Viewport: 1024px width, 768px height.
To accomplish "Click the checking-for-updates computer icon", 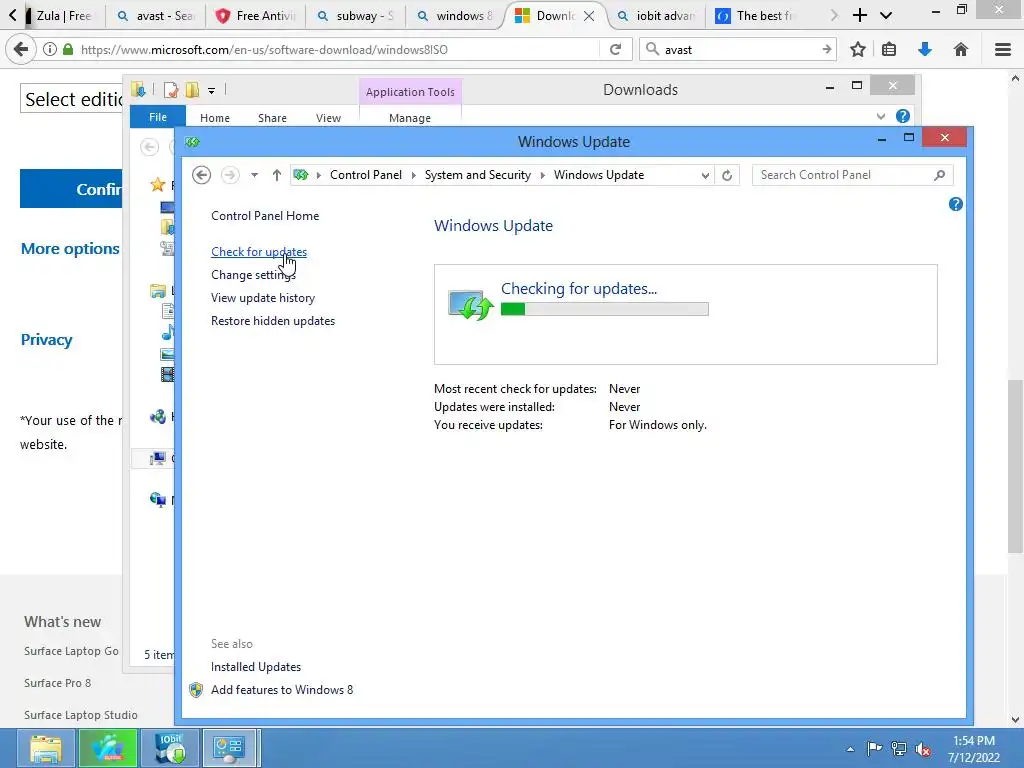I will pyautogui.click(x=470, y=306).
